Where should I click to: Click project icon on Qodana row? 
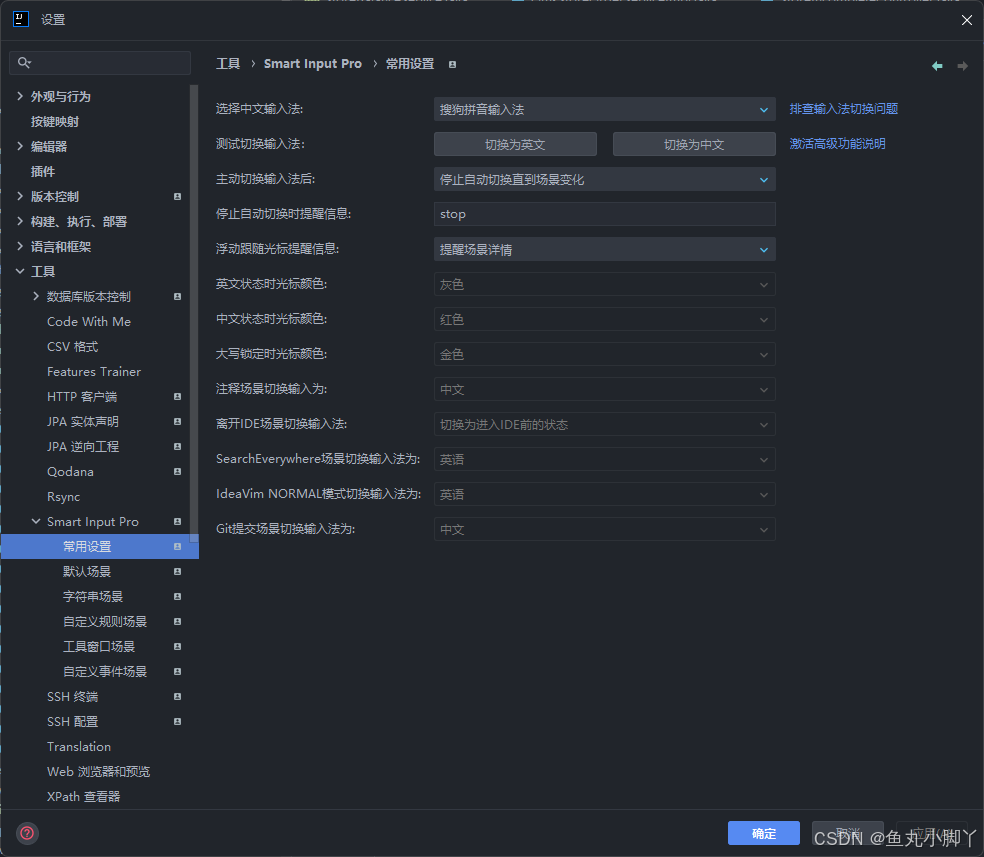[178, 472]
